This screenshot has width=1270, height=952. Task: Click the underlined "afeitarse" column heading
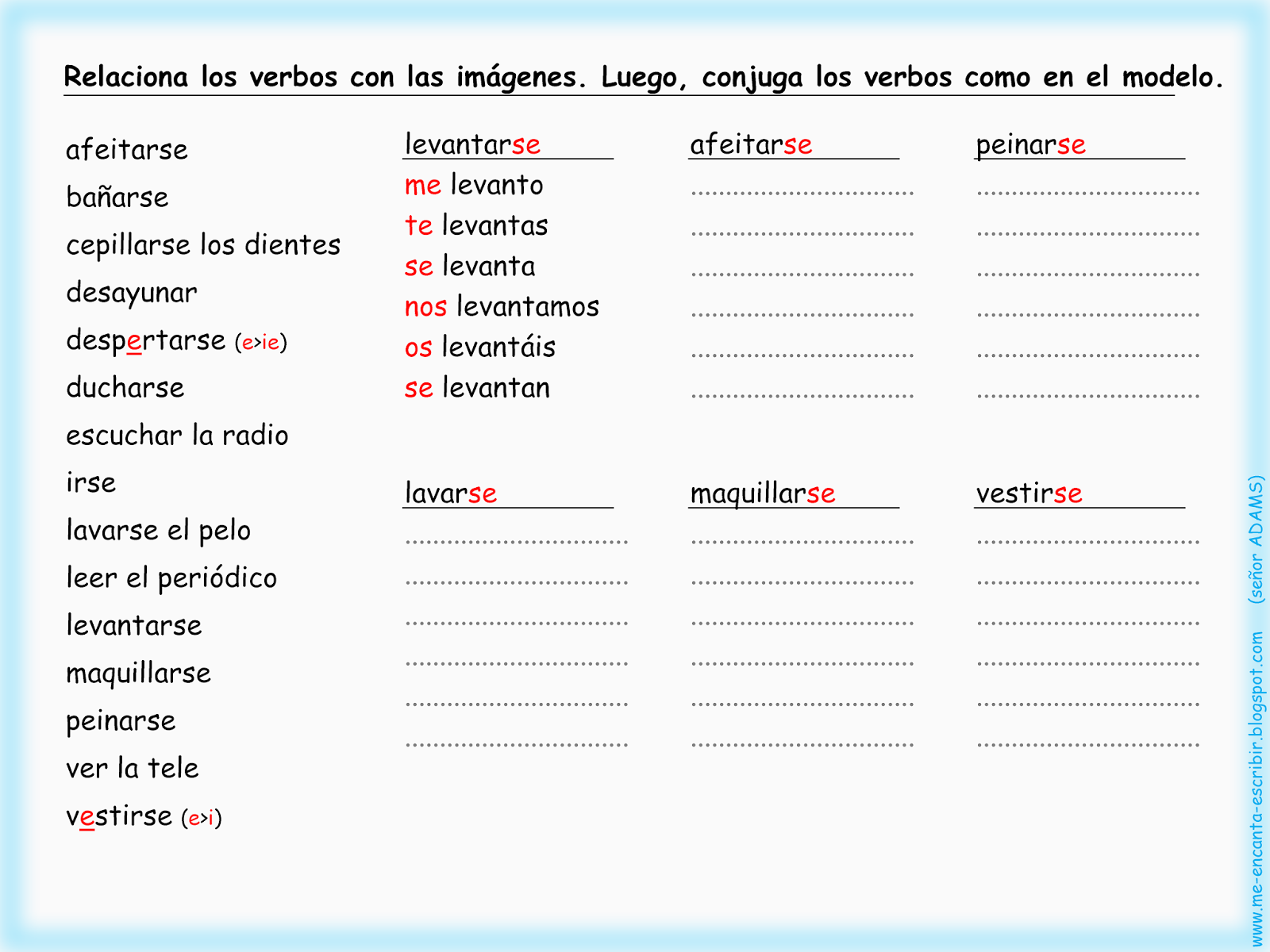751,144
